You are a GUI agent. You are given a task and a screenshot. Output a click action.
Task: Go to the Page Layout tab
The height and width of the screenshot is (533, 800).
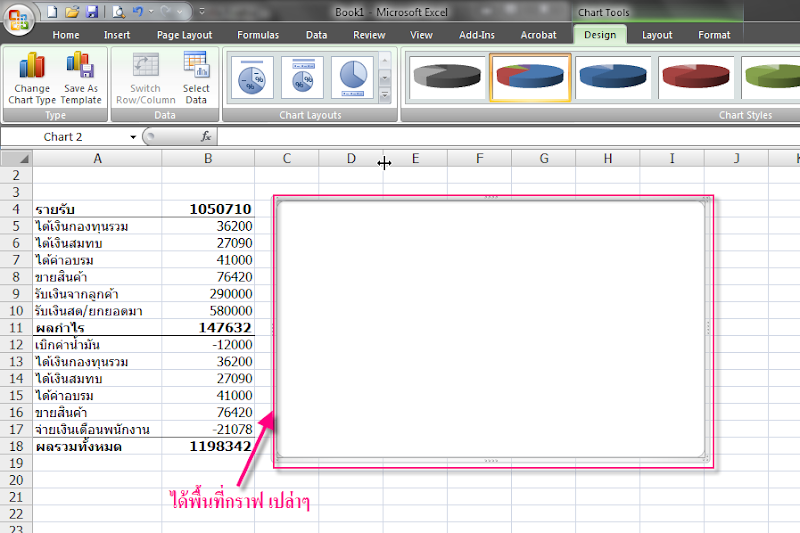184,35
